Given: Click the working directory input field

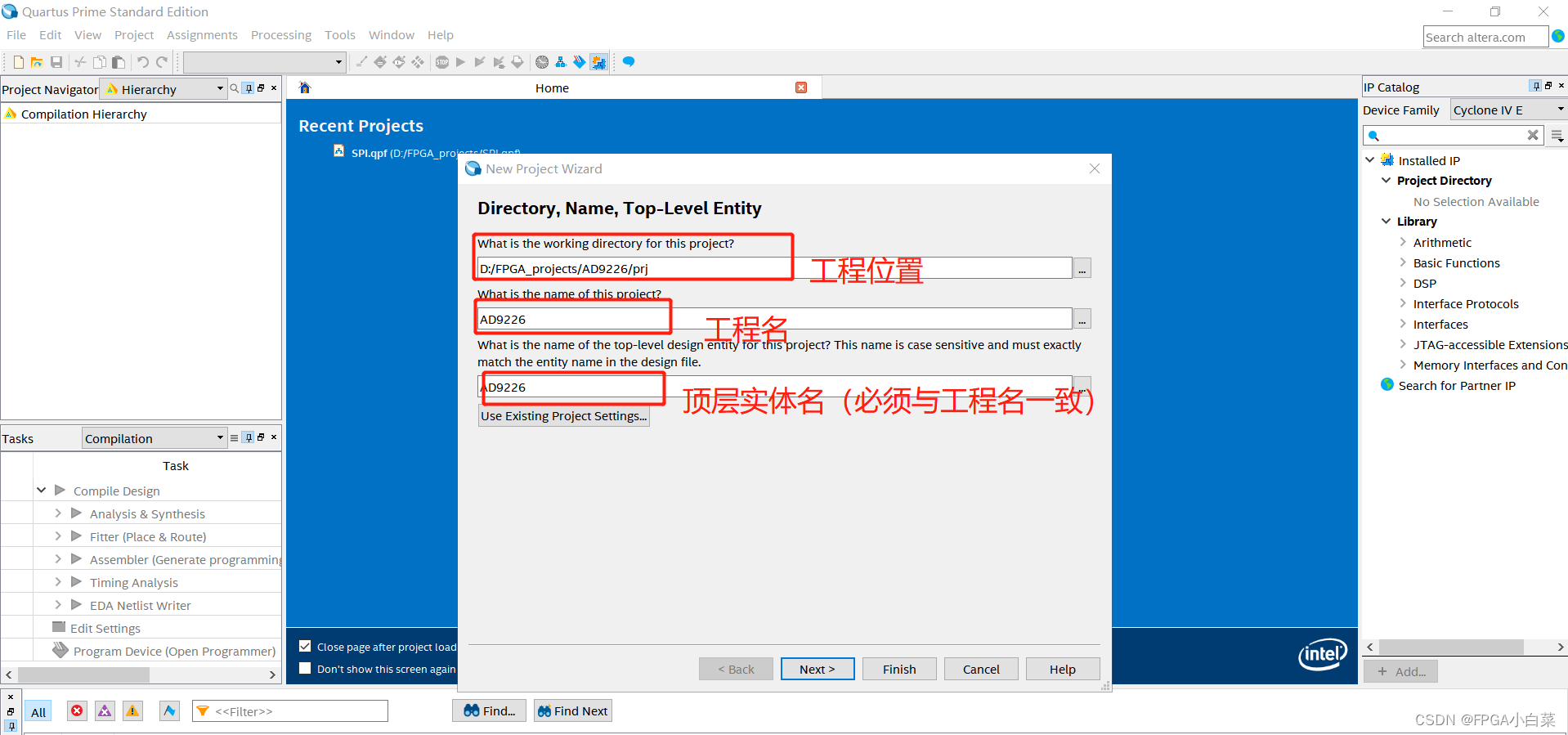Looking at the screenshot, I should (x=775, y=268).
